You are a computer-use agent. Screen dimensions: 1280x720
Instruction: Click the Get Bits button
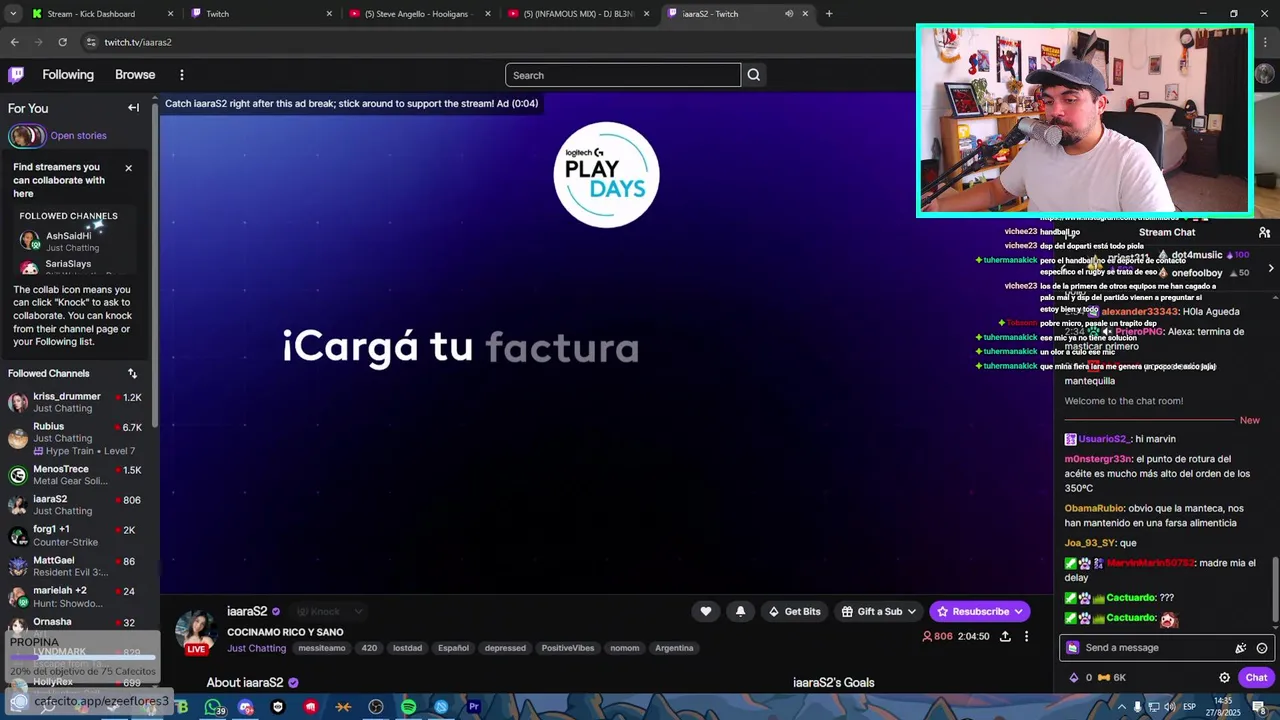tap(794, 611)
